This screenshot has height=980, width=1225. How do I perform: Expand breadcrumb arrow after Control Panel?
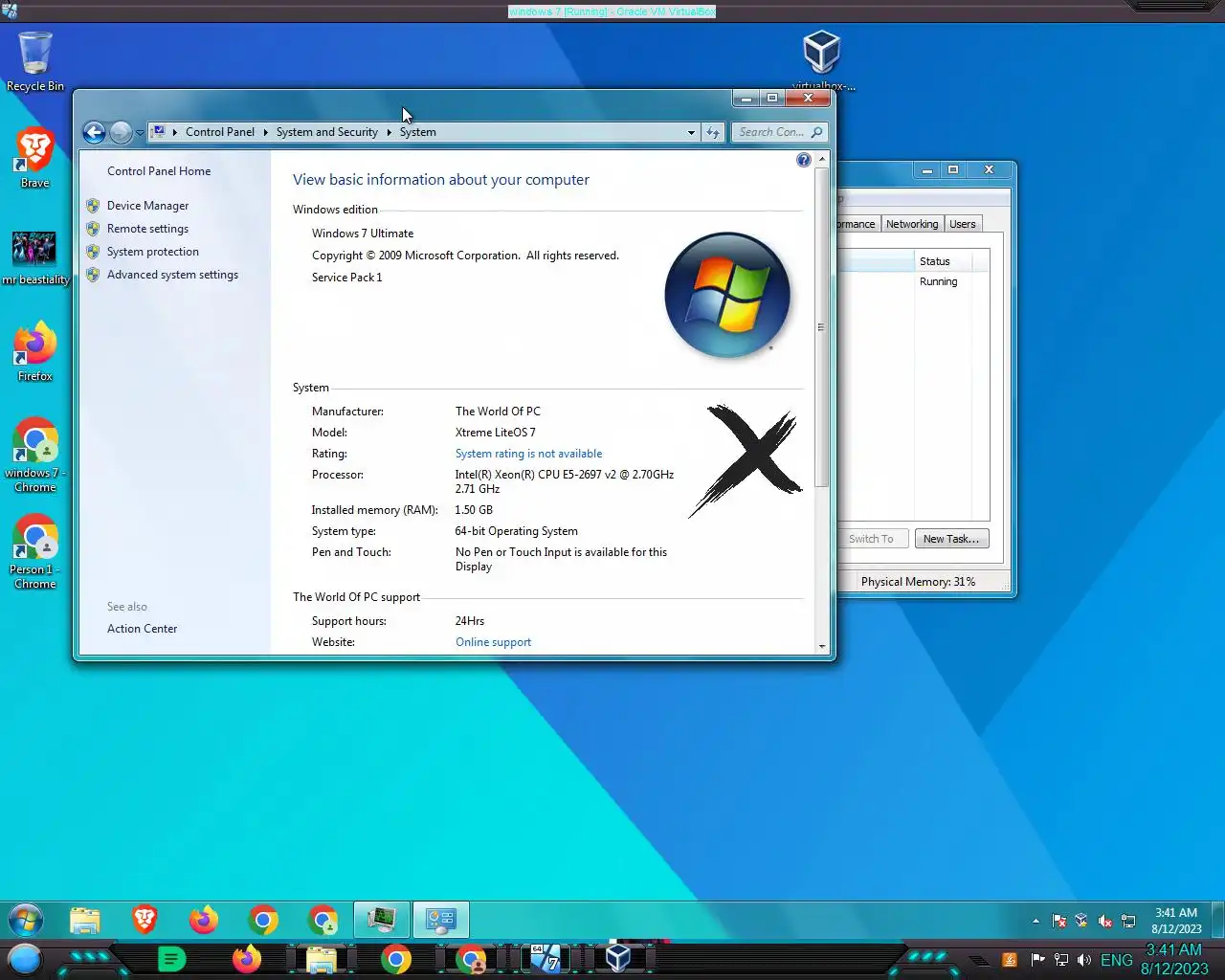tap(265, 132)
